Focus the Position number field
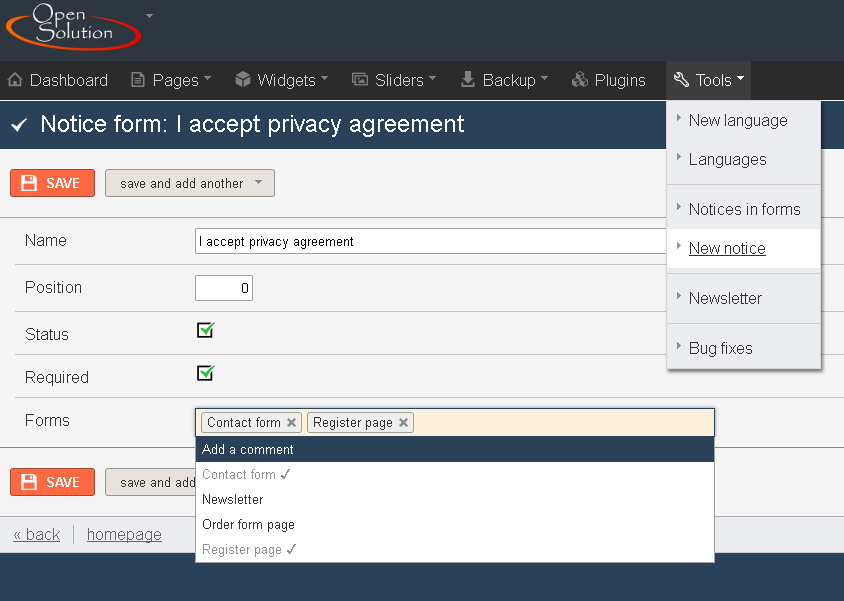 click(224, 288)
